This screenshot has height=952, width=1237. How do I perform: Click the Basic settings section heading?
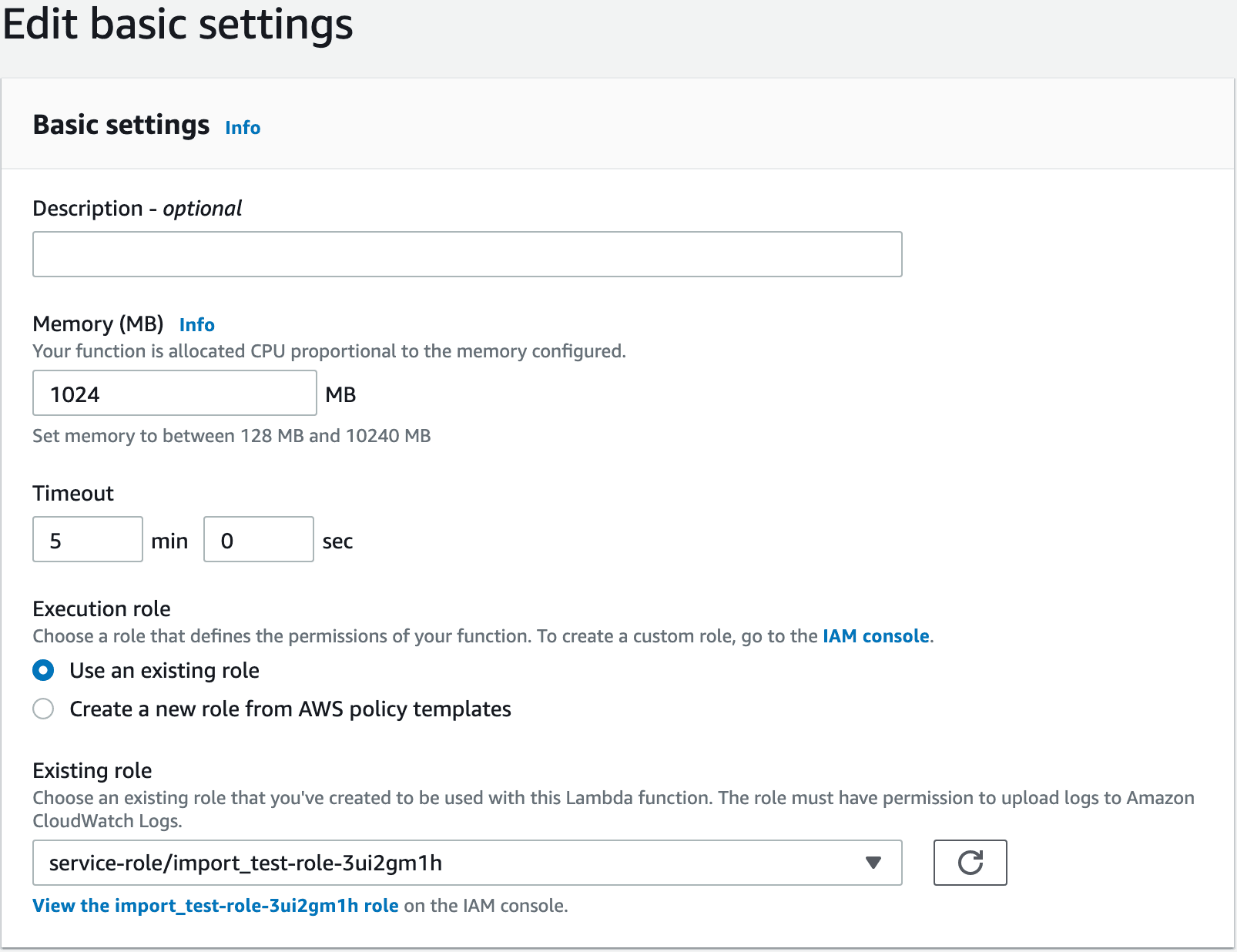click(120, 124)
